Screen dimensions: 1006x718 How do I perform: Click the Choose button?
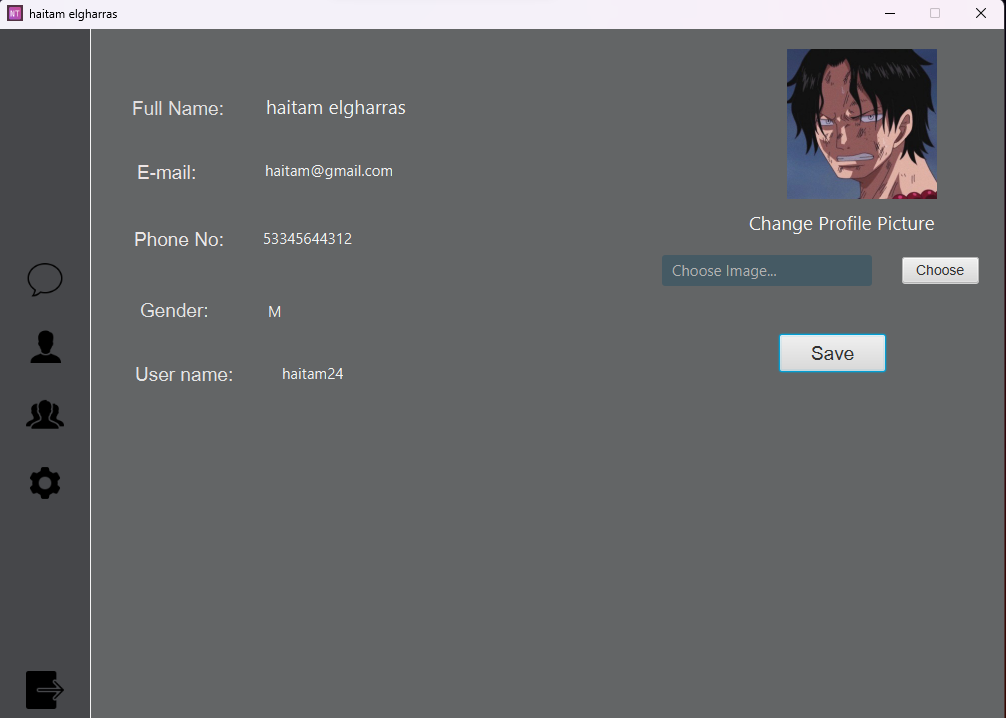[x=940, y=270]
